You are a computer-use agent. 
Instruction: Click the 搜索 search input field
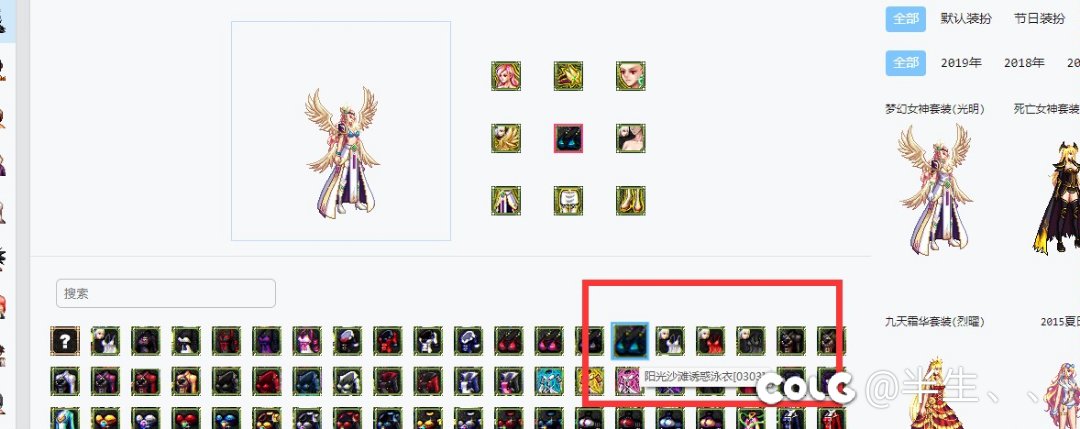click(x=166, y=293)
